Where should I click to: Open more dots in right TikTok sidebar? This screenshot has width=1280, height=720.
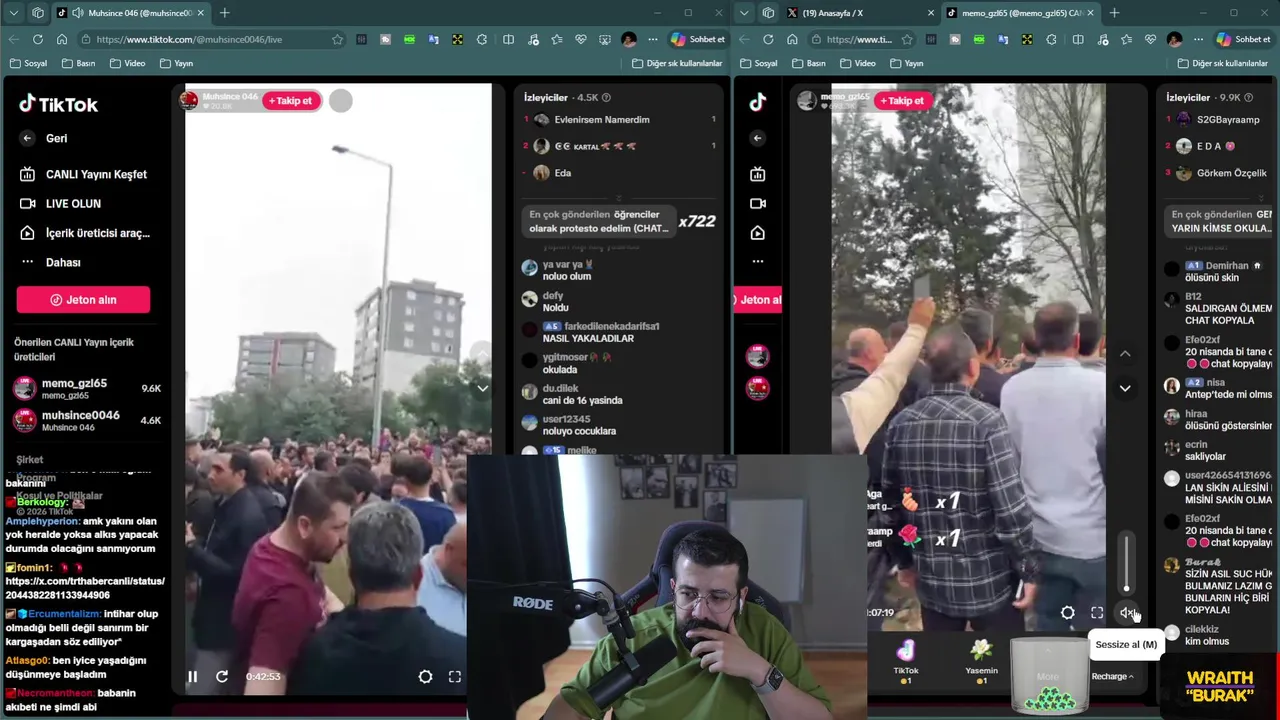tap(757, 262)
